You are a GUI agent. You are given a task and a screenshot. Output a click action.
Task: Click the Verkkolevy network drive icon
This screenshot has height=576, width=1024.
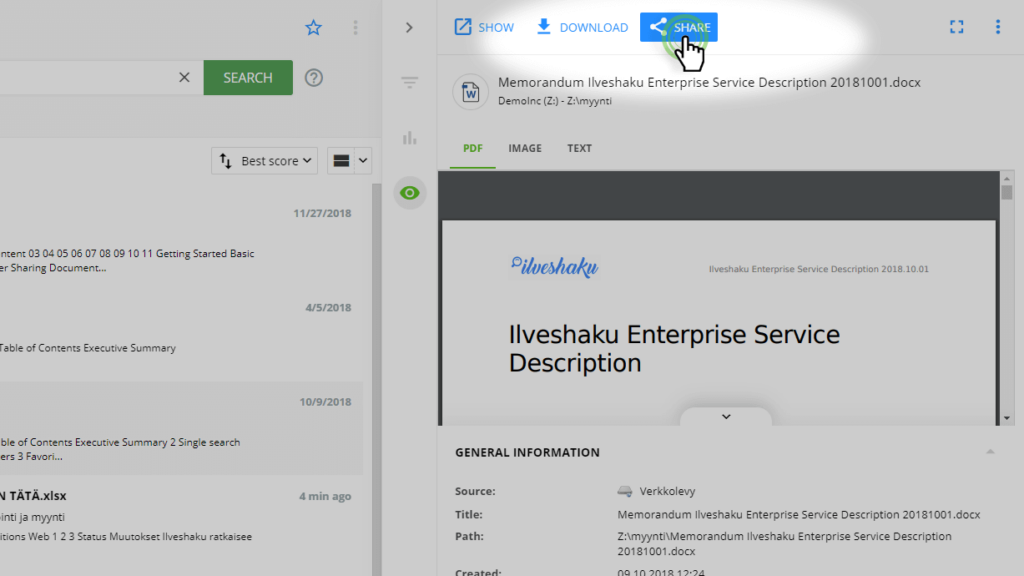pos(624,491)
